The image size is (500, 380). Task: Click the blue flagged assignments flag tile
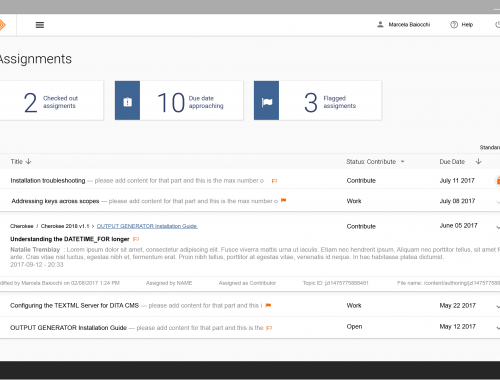(x=266, y=100)
